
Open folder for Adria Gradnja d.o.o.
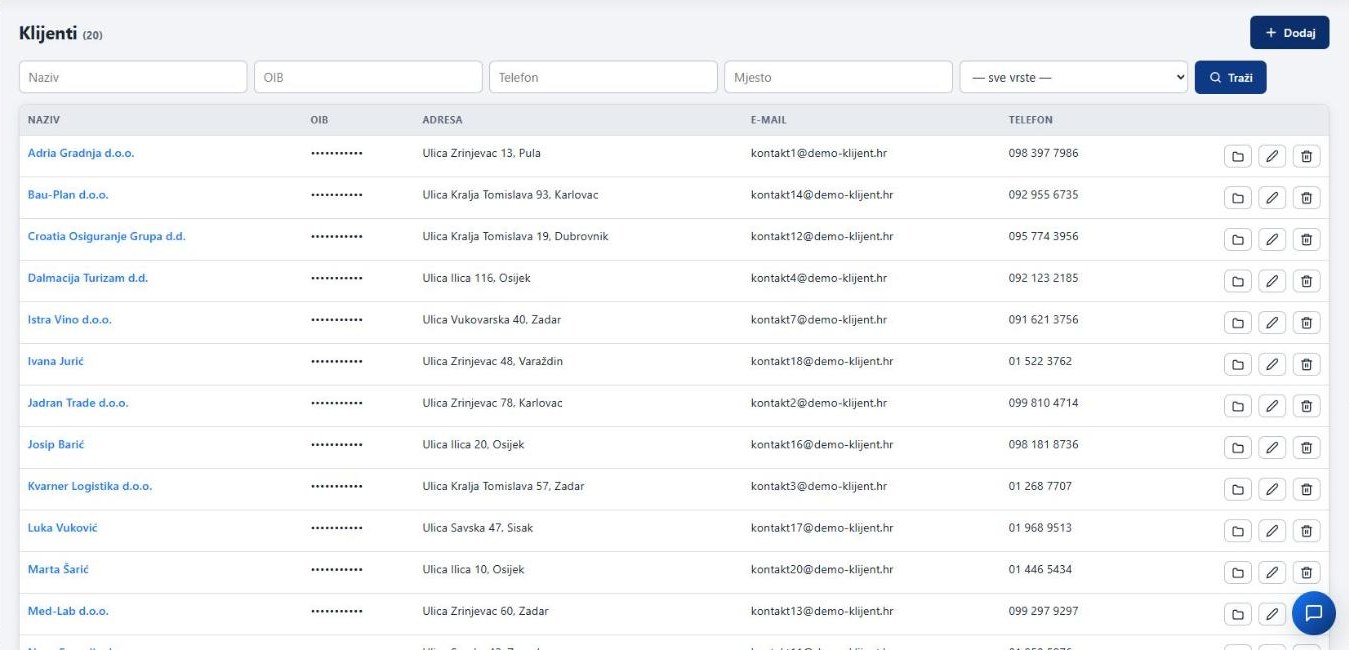pyautogui.click(x=1238, y=156)
